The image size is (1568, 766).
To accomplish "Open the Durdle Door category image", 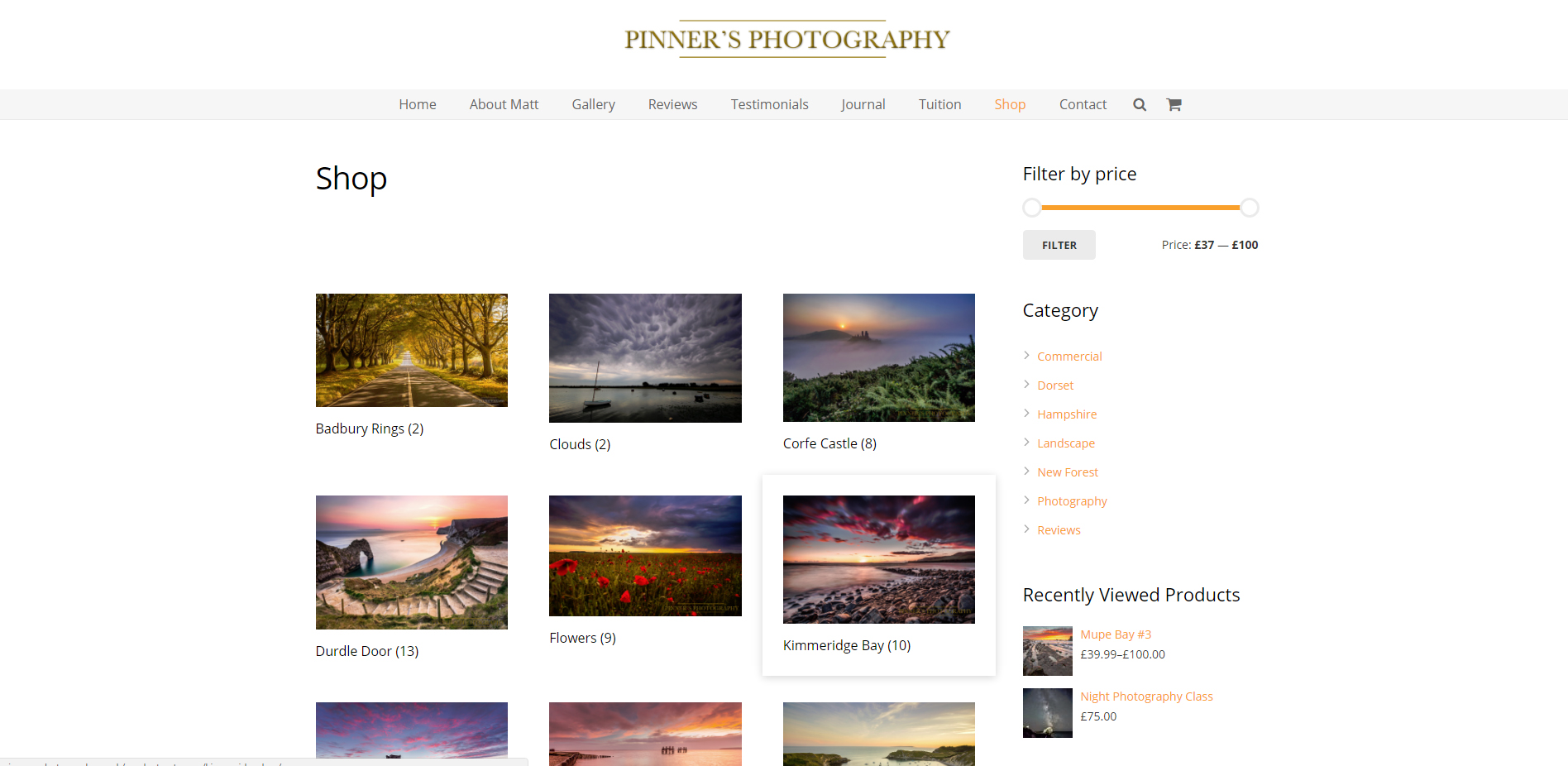I will (x=412, y=563).
